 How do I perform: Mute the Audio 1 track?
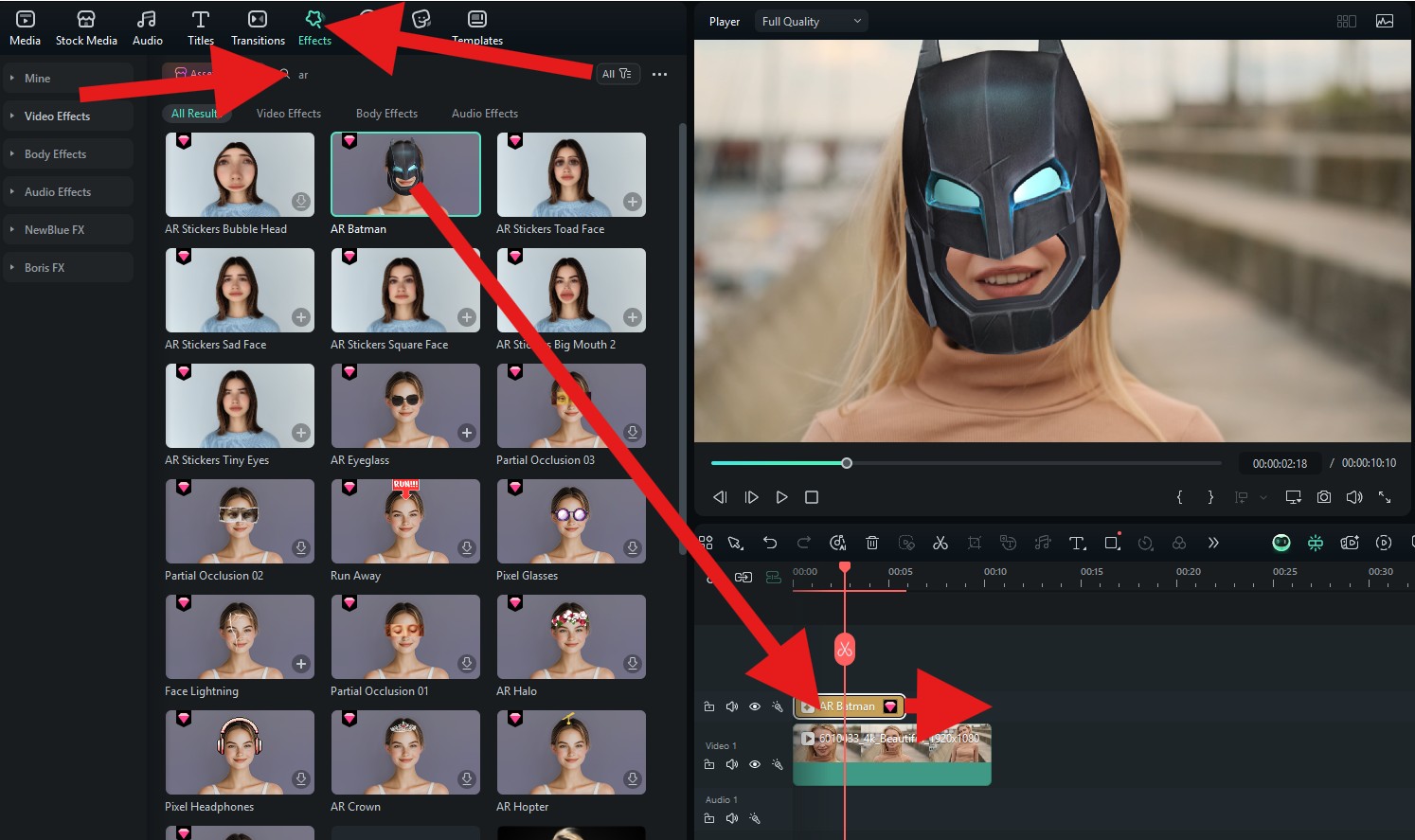pos(732,818)
